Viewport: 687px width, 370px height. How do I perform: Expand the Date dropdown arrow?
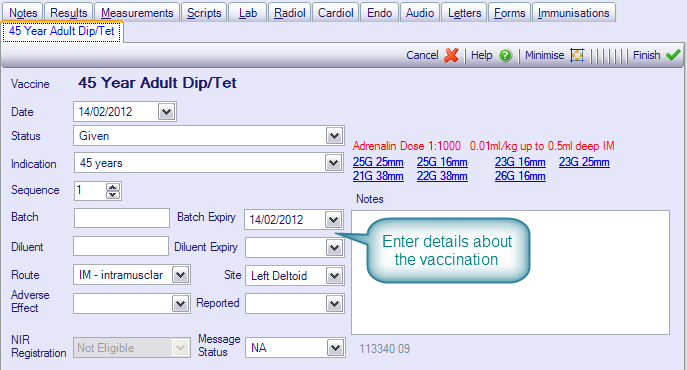coord(166,112)
